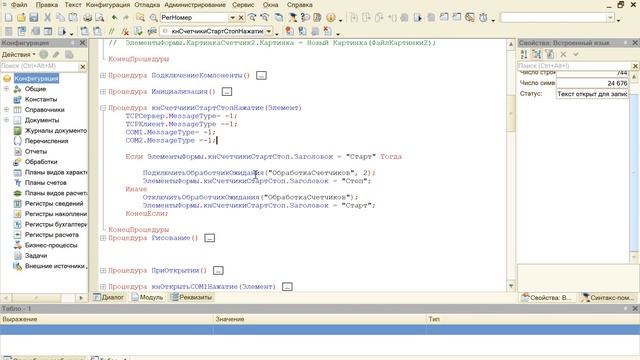Click the Paste clipboard icon
The height and width of the screenshot is (360, 640).
pyautogui.click(x=73, y=18)
